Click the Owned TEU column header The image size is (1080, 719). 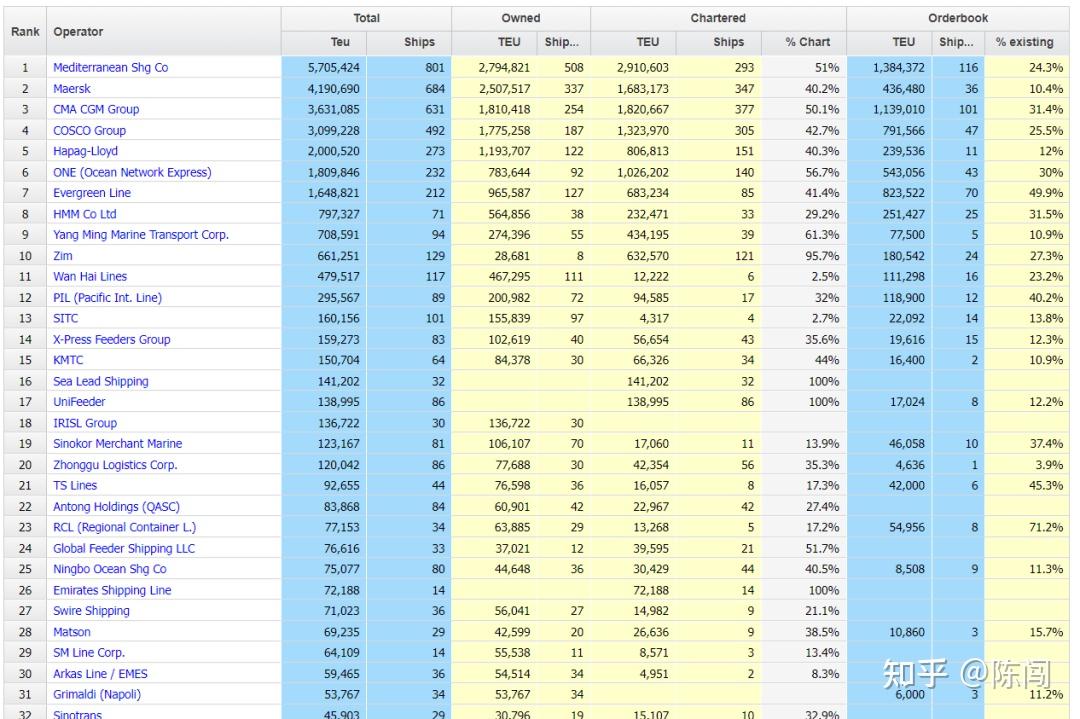coord(507,42)
